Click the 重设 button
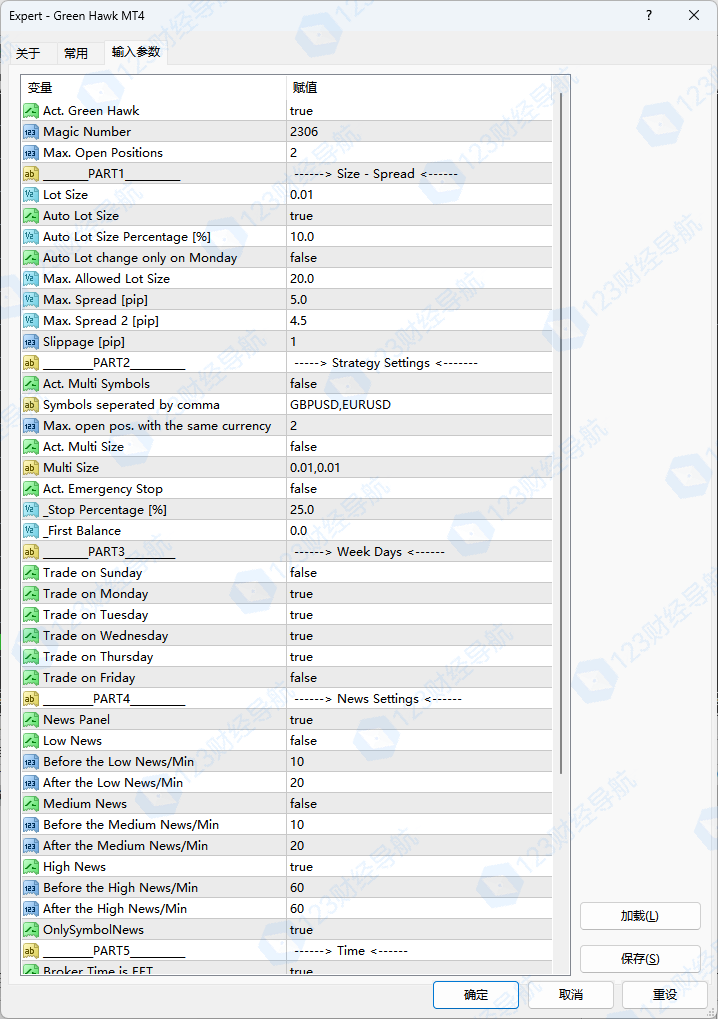The width and height of the screenshot is (718, 1019). [665, 995]
